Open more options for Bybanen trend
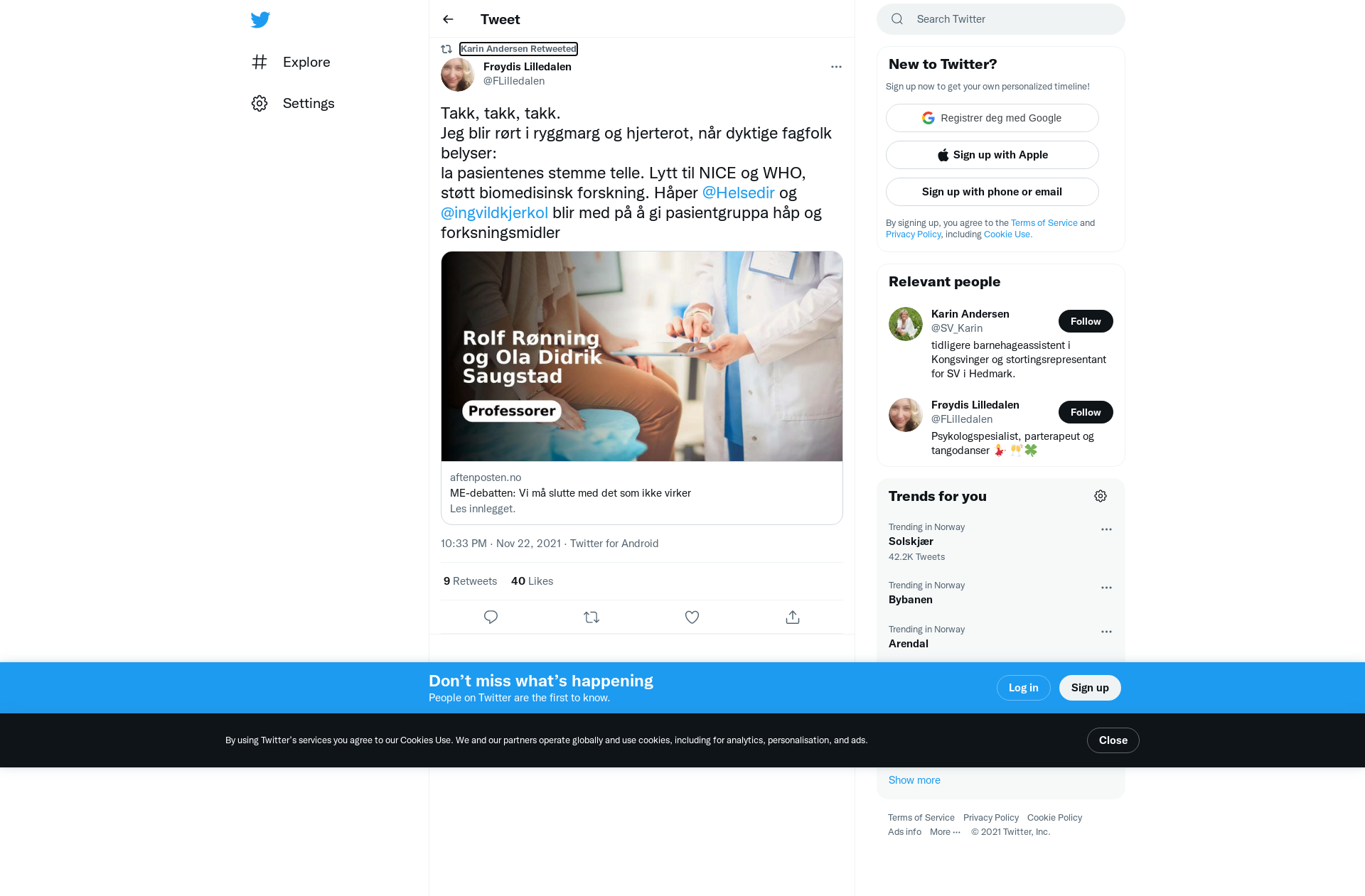Image resolution: width=1365 pixels, height=896 pixels. pyautogui.click(x=1106, y=588)
